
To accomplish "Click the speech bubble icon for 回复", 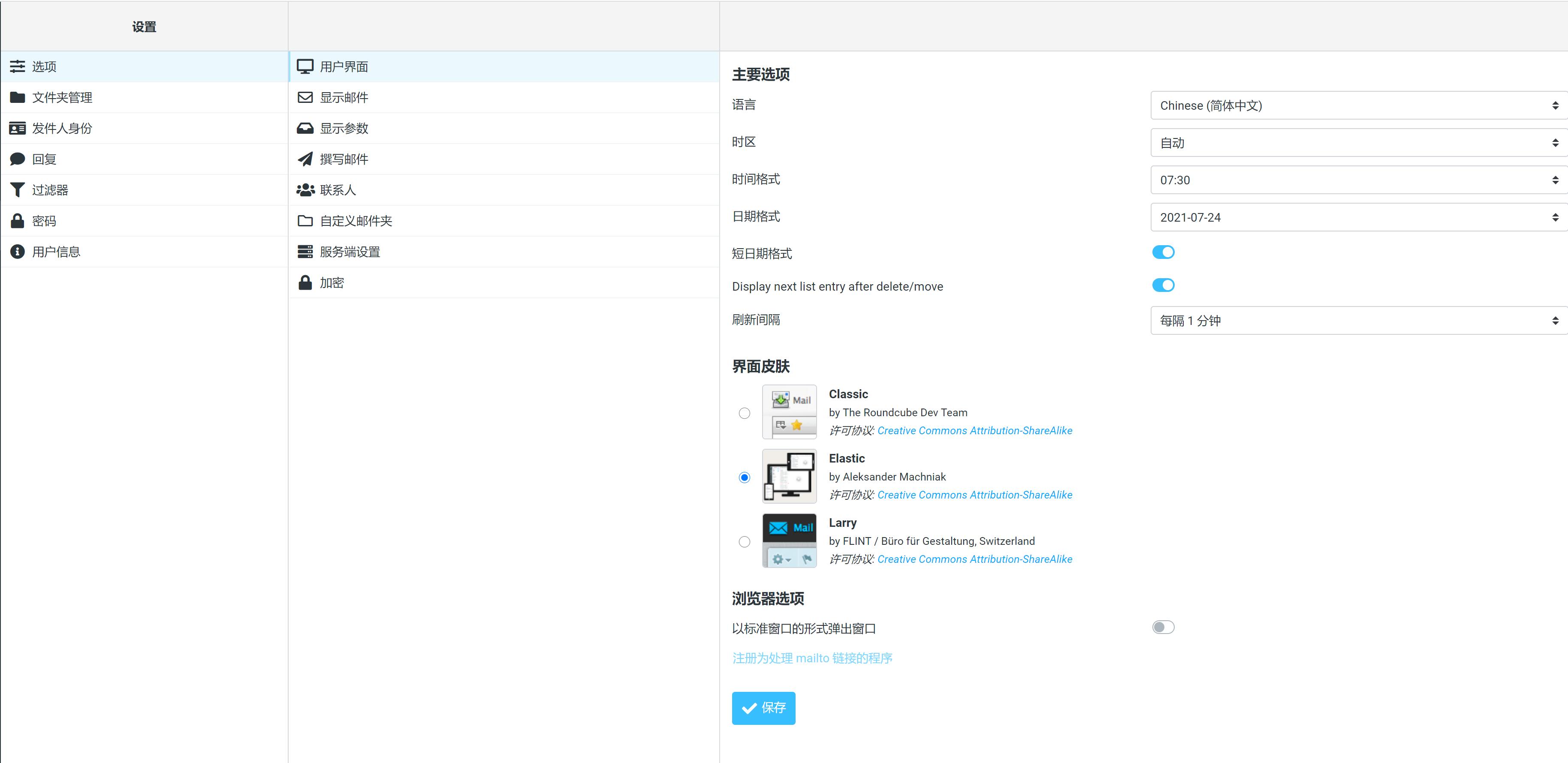I will point(17,159).
